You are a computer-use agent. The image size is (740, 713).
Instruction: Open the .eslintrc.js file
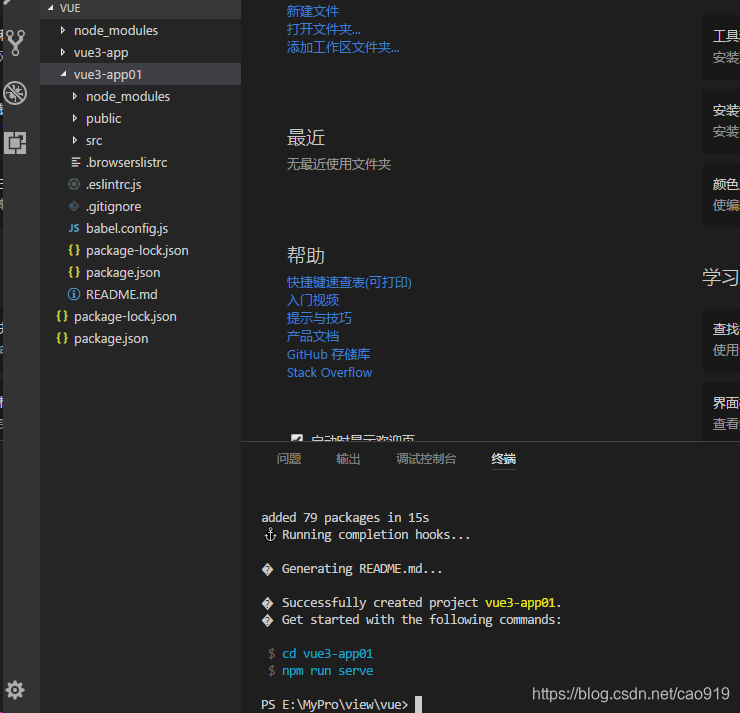click(x=140, y=184)
